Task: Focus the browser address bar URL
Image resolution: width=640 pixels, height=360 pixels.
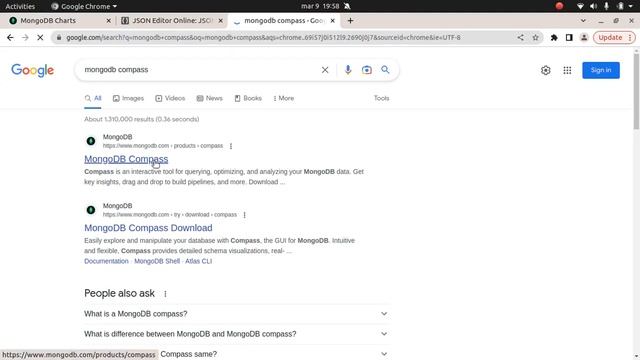Action: pyautogui.click(x=263, y=38)
